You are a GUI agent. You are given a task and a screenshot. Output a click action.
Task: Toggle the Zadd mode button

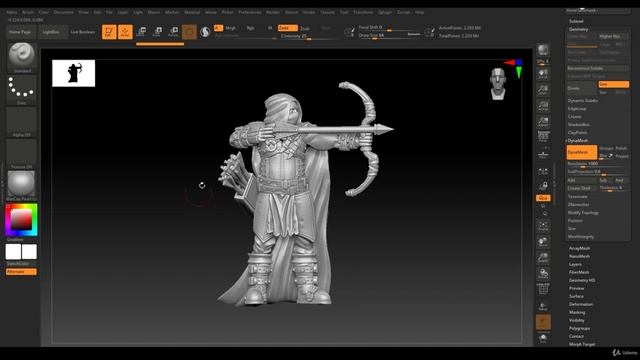(x=287, y=28)
